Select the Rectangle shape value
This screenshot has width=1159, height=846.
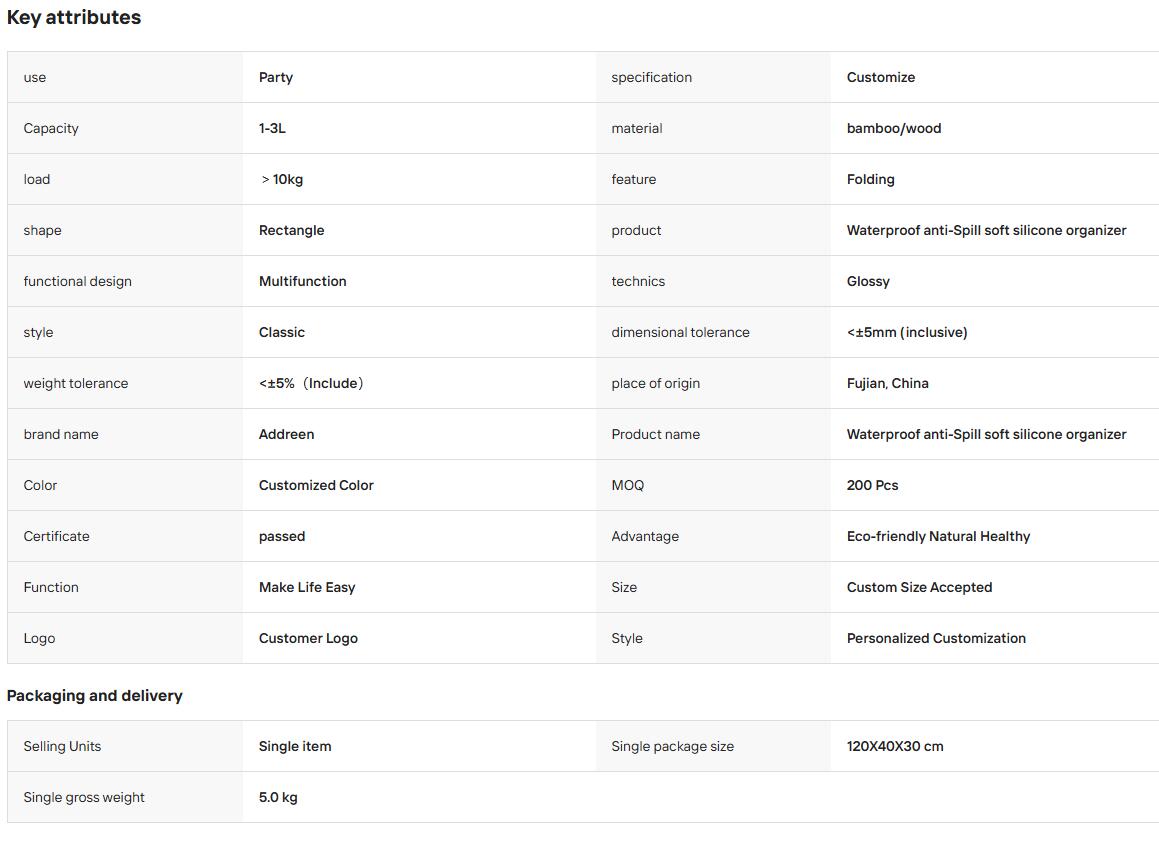(291, 230)
